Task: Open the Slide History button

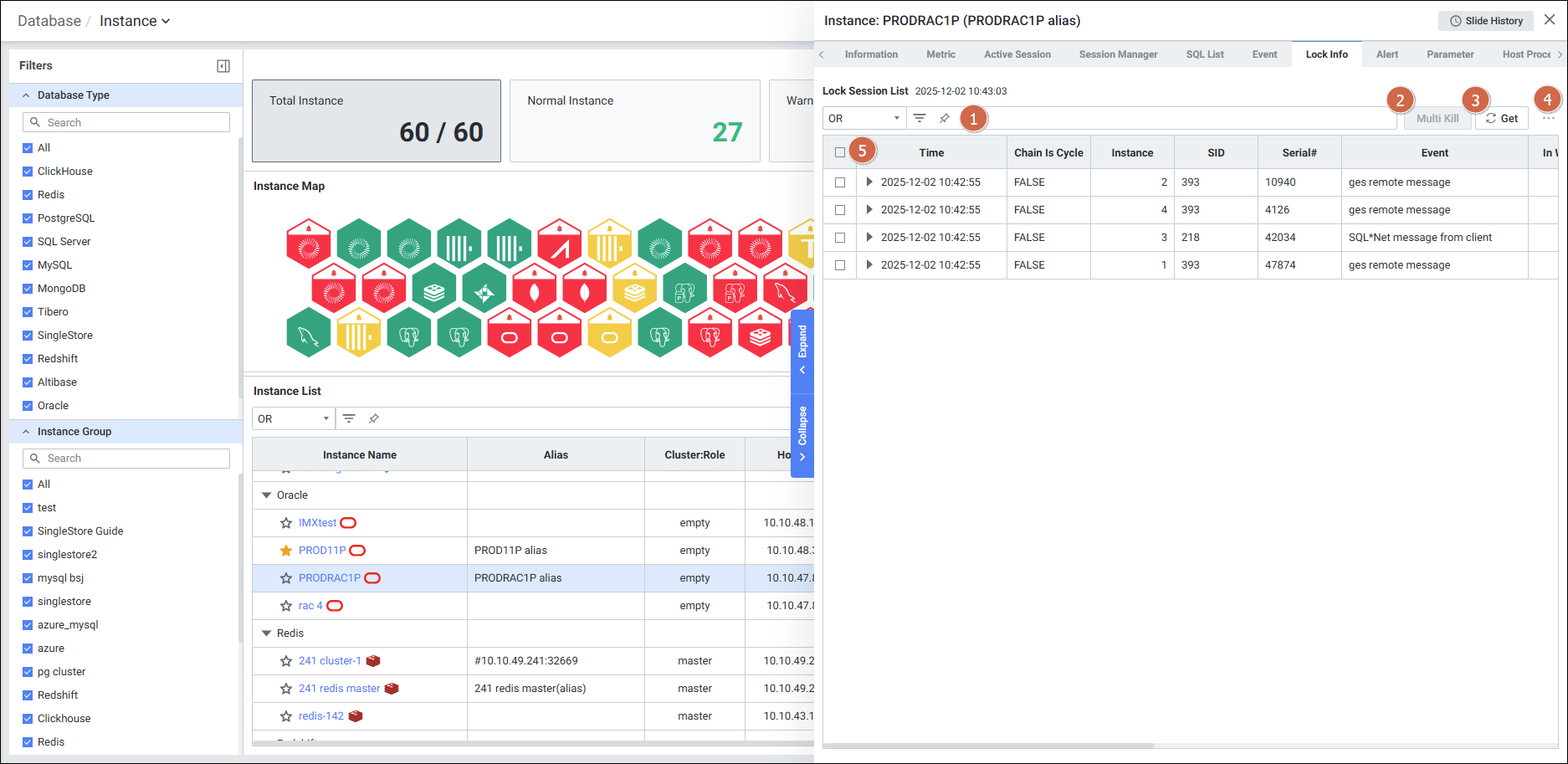Action: coord(1486,21)
